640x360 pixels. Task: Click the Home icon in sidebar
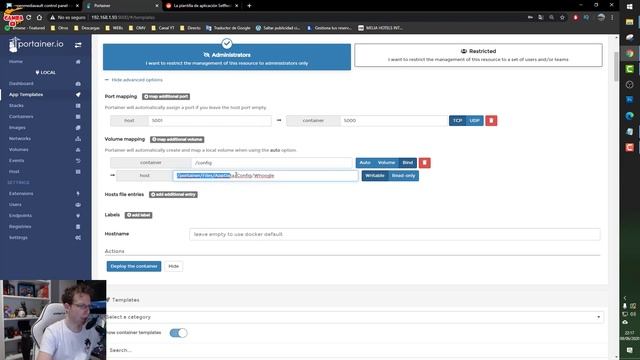point(78,62)
